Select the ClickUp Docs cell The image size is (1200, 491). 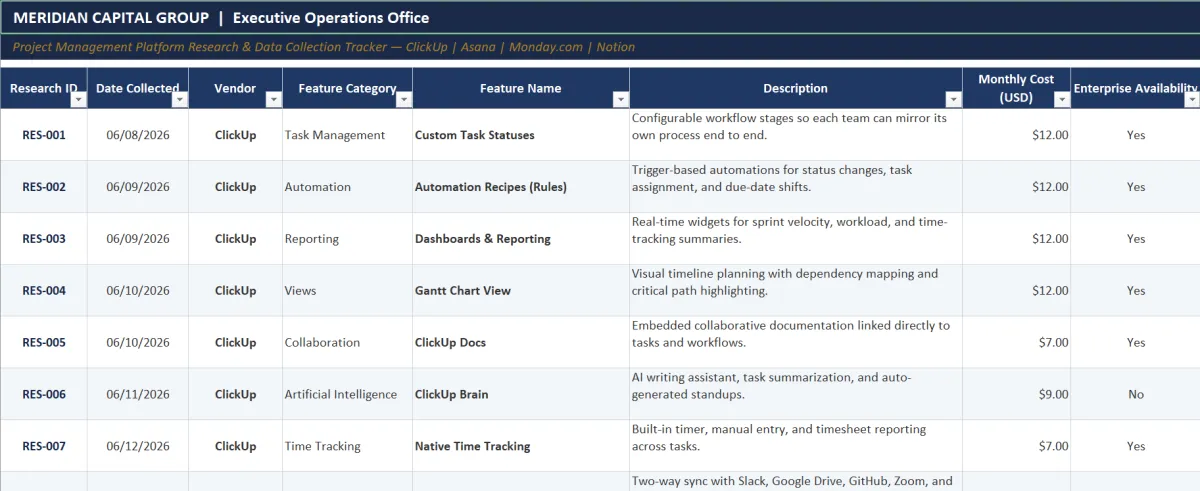(521, 343)
